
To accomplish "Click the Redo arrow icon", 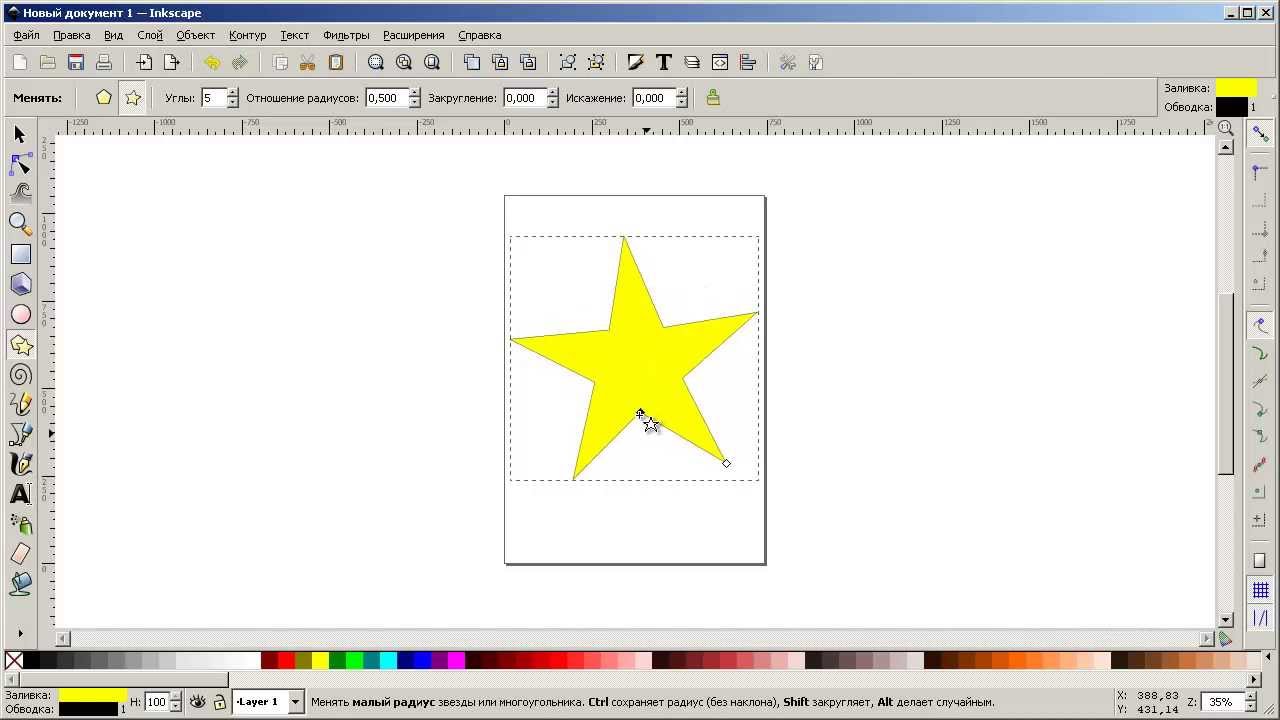I will pyautogui.click(x=240, y=62).
